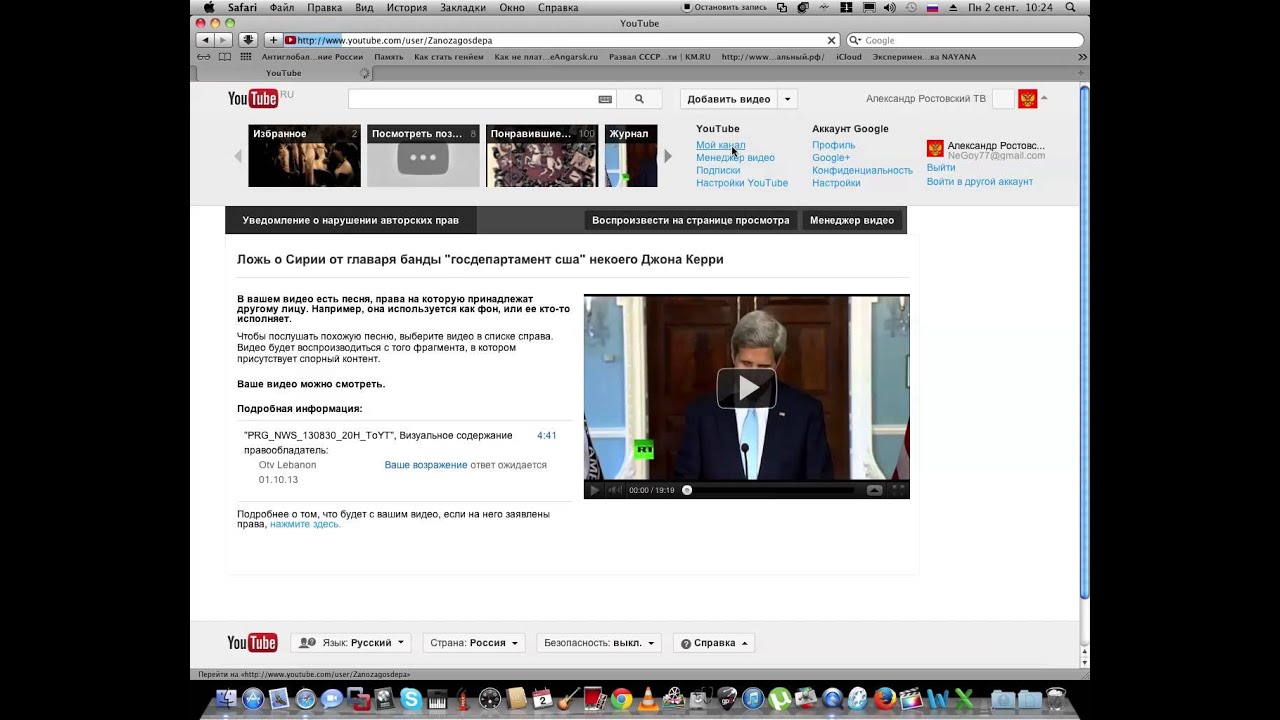The width and height of the screenshot is (1280, 720).
Task: Open the player settings expander arrow
Action: (874, 490)
